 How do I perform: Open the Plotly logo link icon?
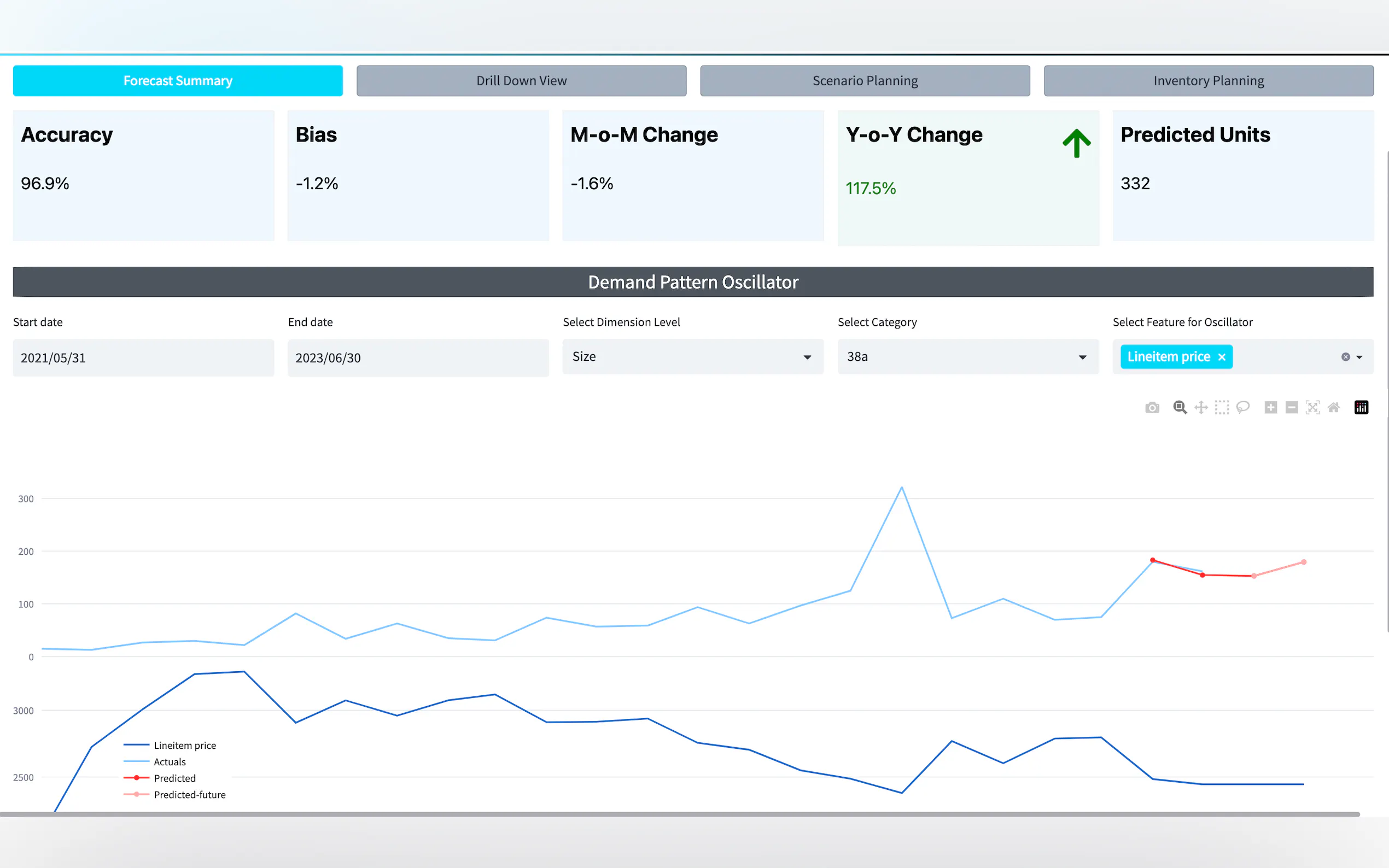click(1362, 408)
